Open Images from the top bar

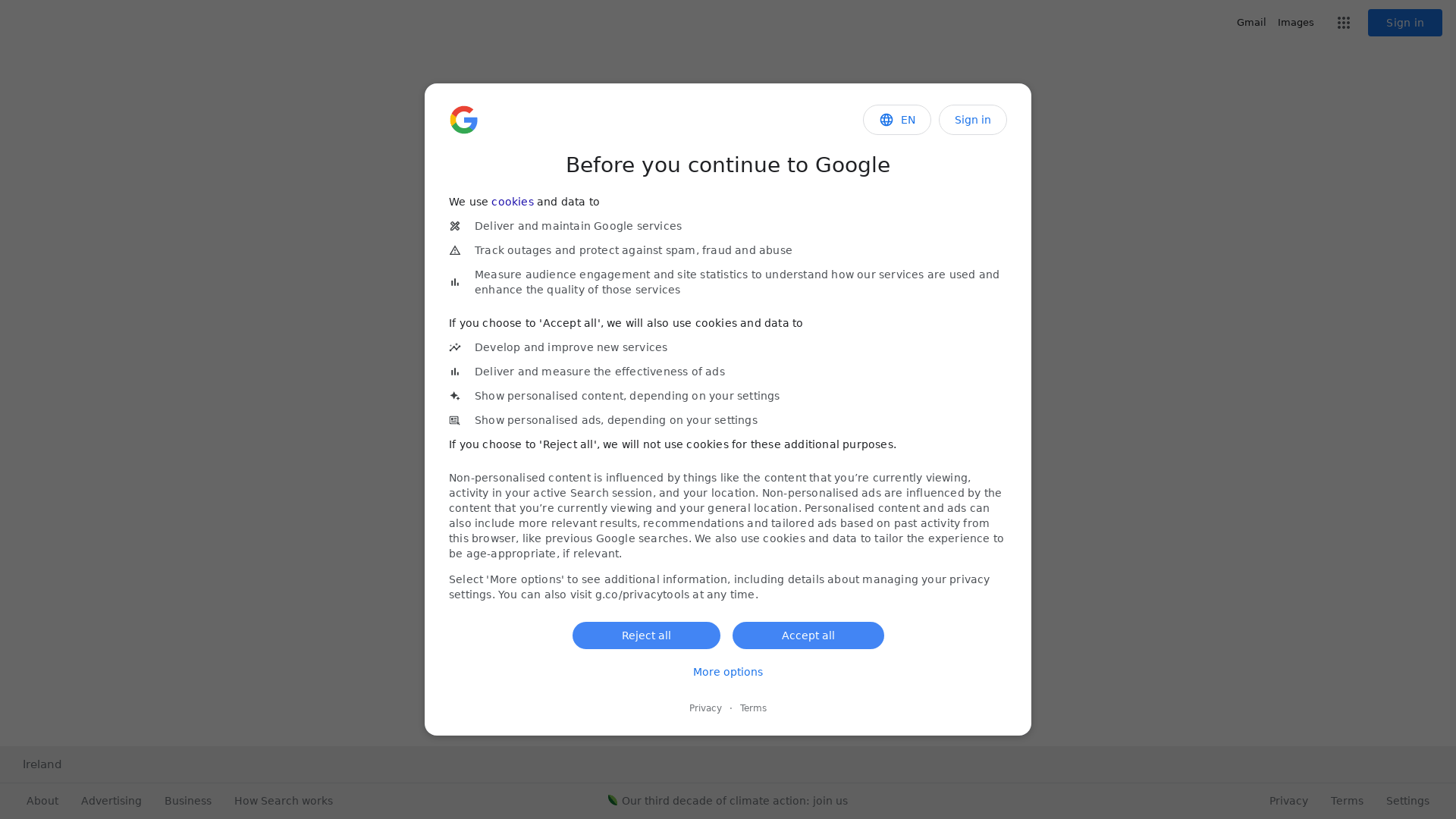[x=1296, y=22]
